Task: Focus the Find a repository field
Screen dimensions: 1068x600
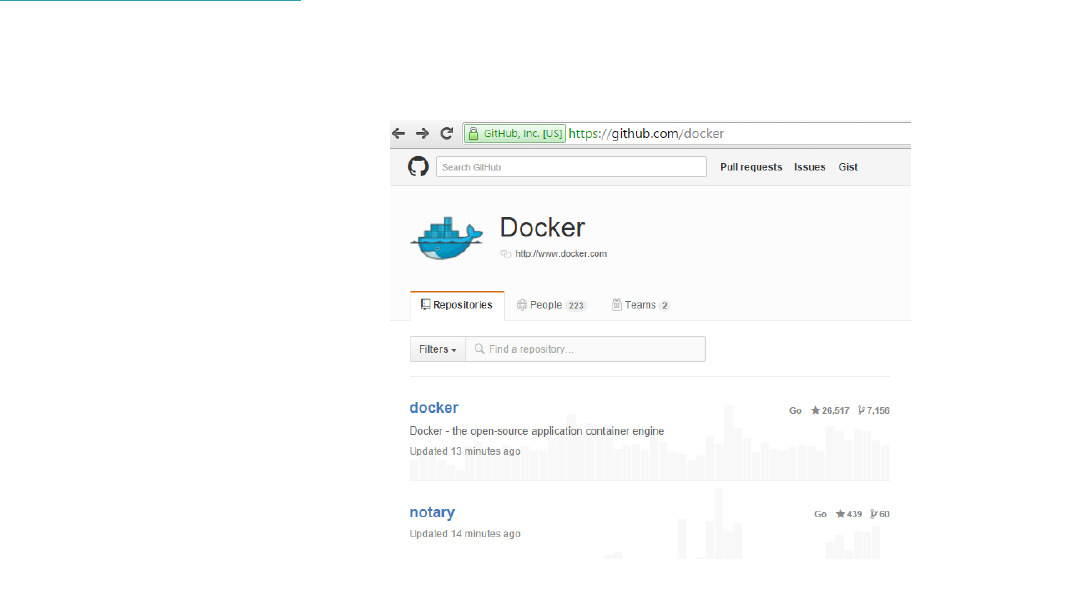Action: pyautogui.click(x=586, y=349)
